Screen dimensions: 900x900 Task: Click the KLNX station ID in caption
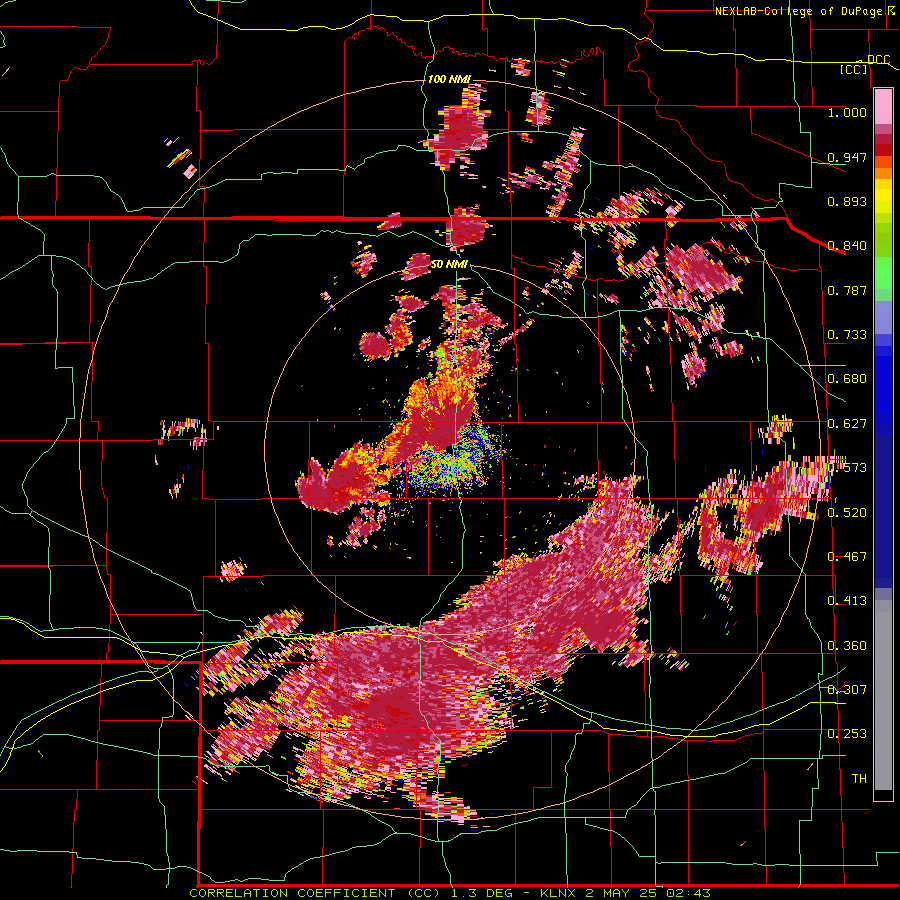coord(559,893)
